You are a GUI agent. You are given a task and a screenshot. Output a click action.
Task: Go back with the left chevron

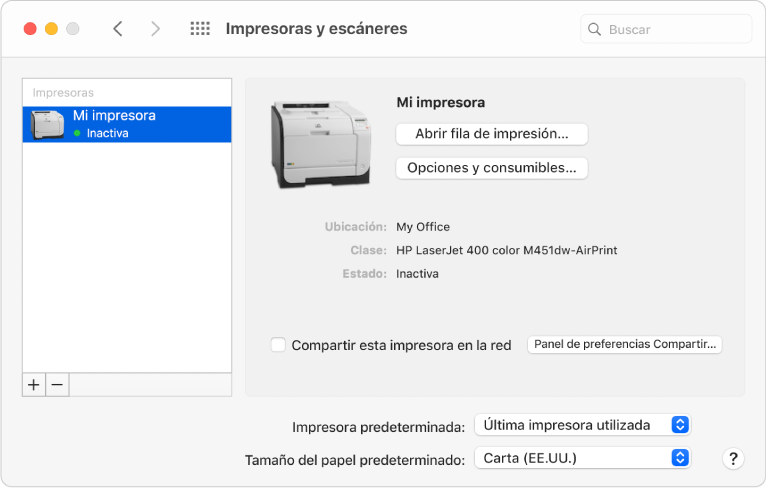[118, 29]
